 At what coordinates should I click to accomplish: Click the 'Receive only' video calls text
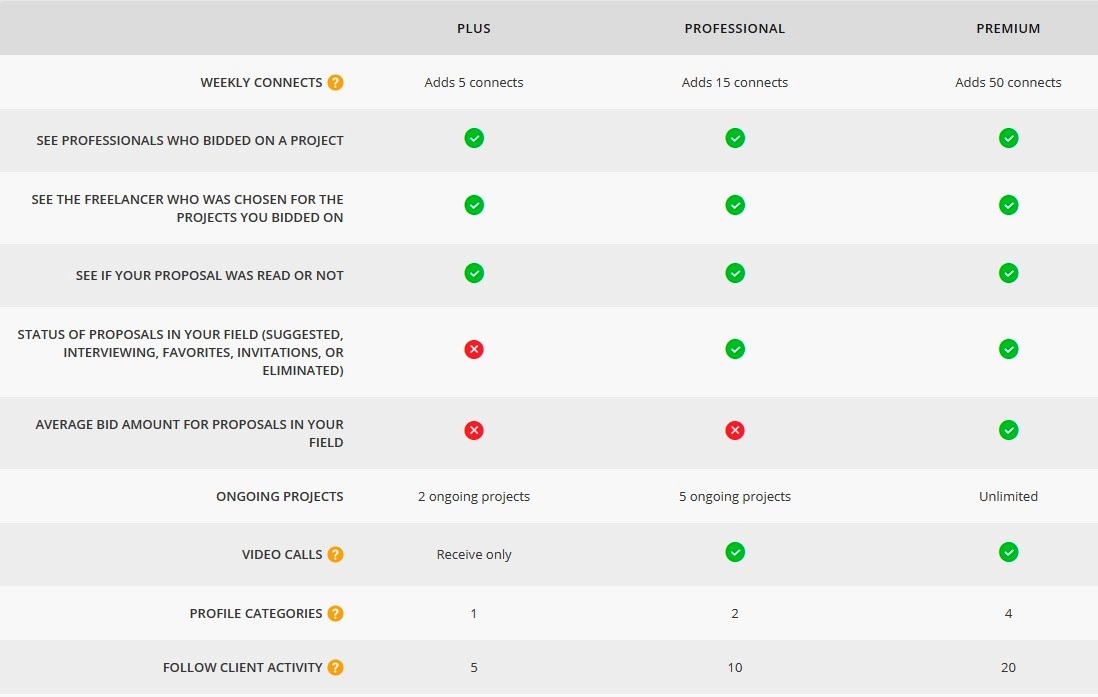pos(474,554)
